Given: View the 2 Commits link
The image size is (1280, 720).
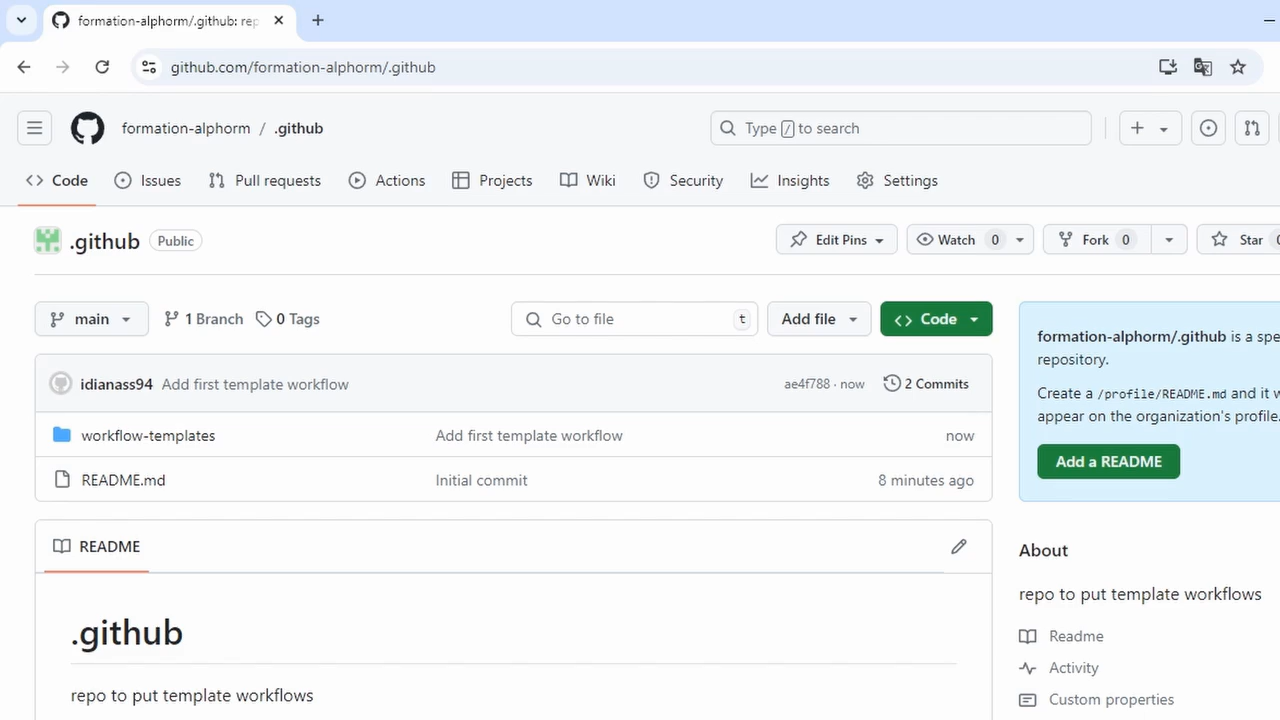Looking at the screenshot, I should click(935, 383).
